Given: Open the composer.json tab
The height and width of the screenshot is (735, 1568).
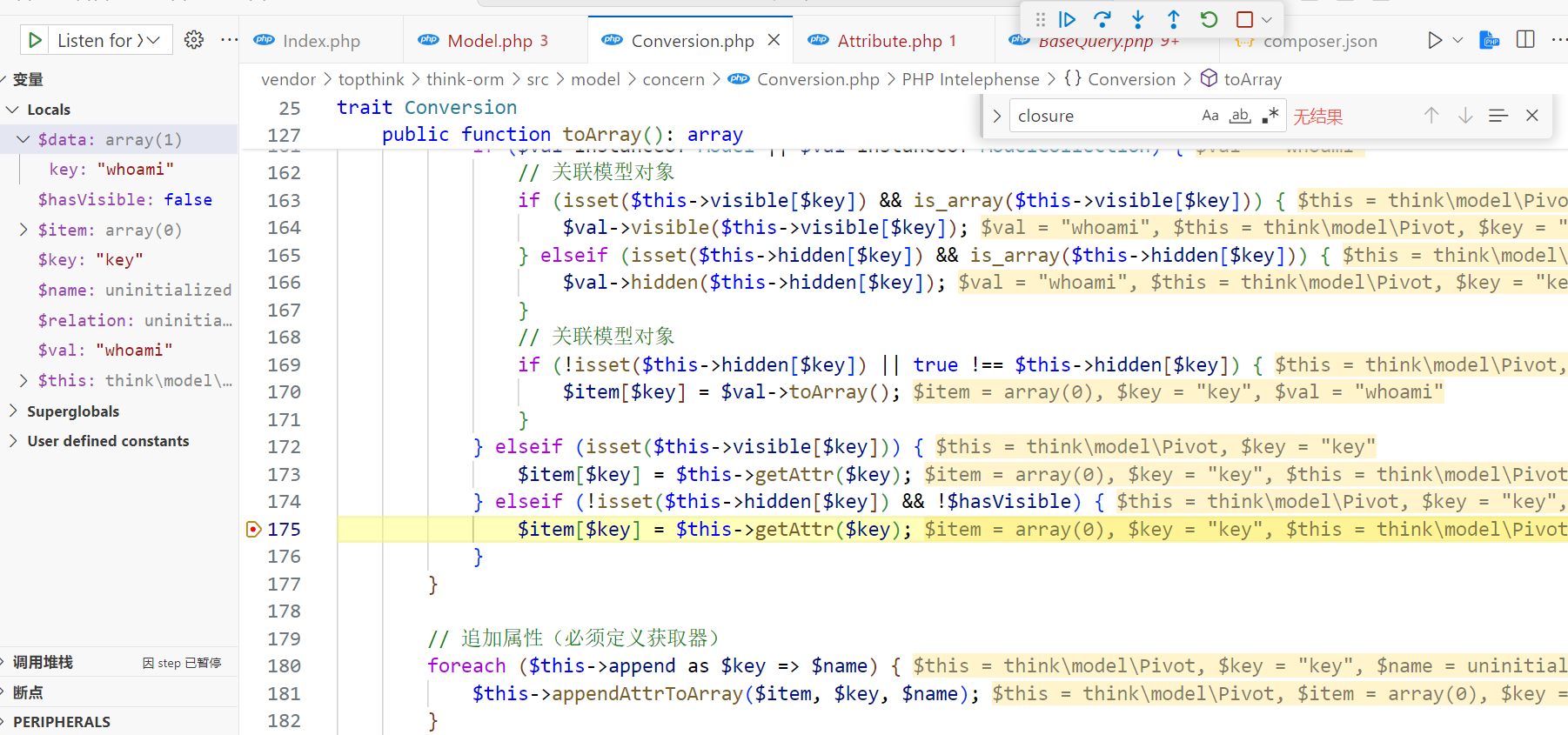Looking at the screenshot, I should tap(1320, 41).
